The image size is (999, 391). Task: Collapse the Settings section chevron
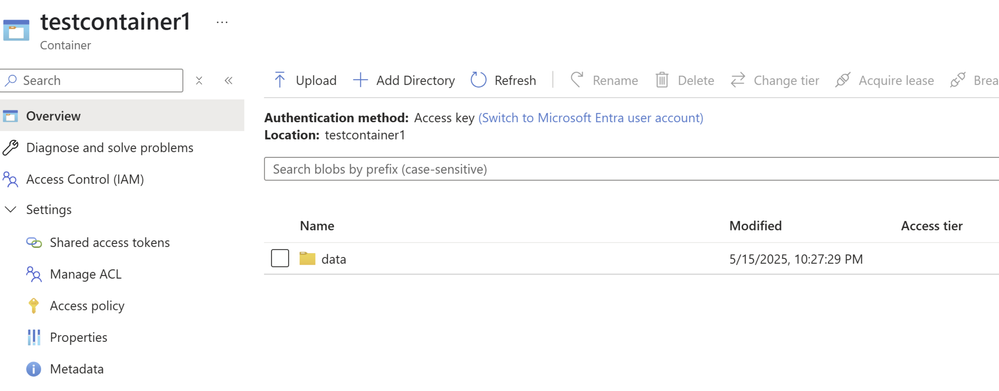(x=10, y=210)
